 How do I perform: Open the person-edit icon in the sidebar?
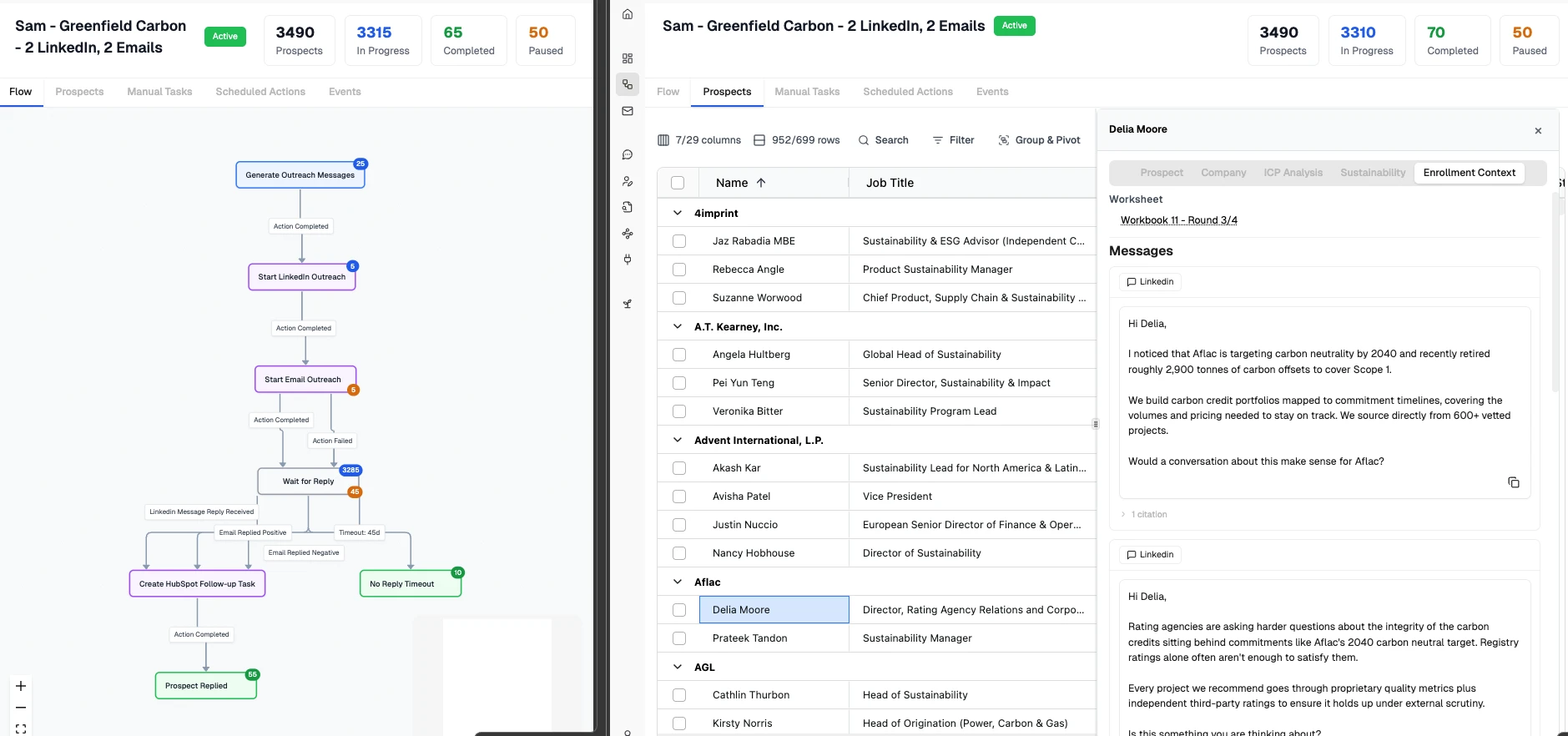[628, 181]
